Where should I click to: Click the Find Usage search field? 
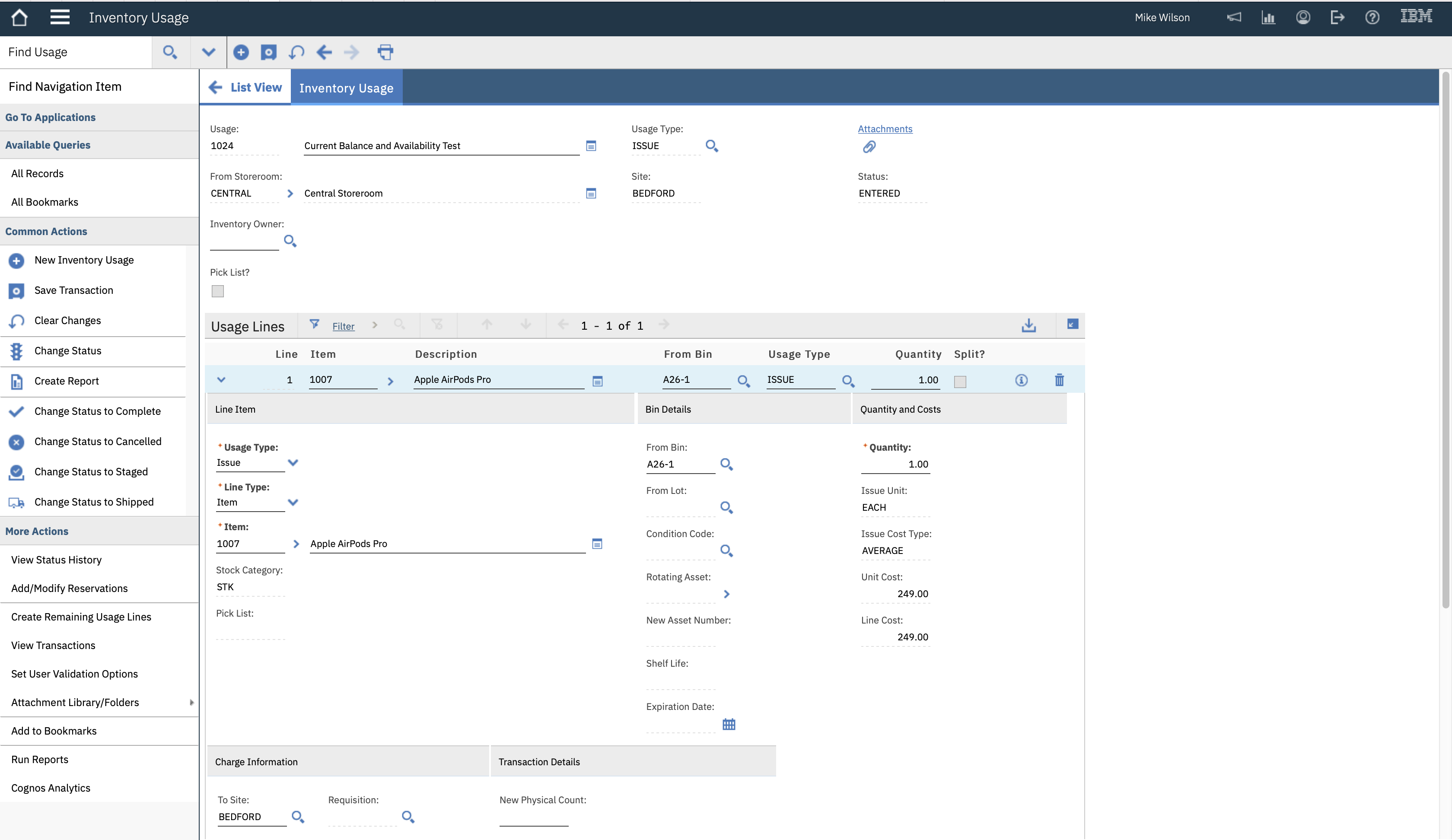[75, 52]
